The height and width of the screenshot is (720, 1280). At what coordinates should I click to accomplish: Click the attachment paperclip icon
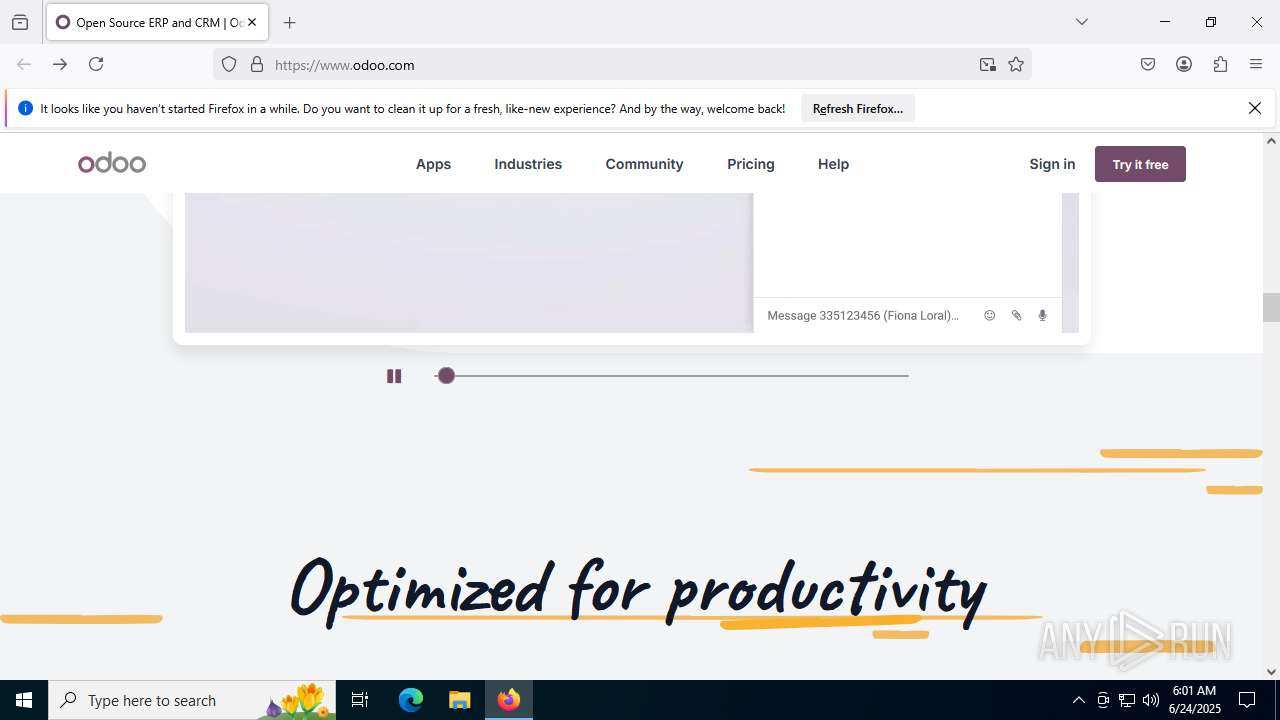click(1016, 315)
